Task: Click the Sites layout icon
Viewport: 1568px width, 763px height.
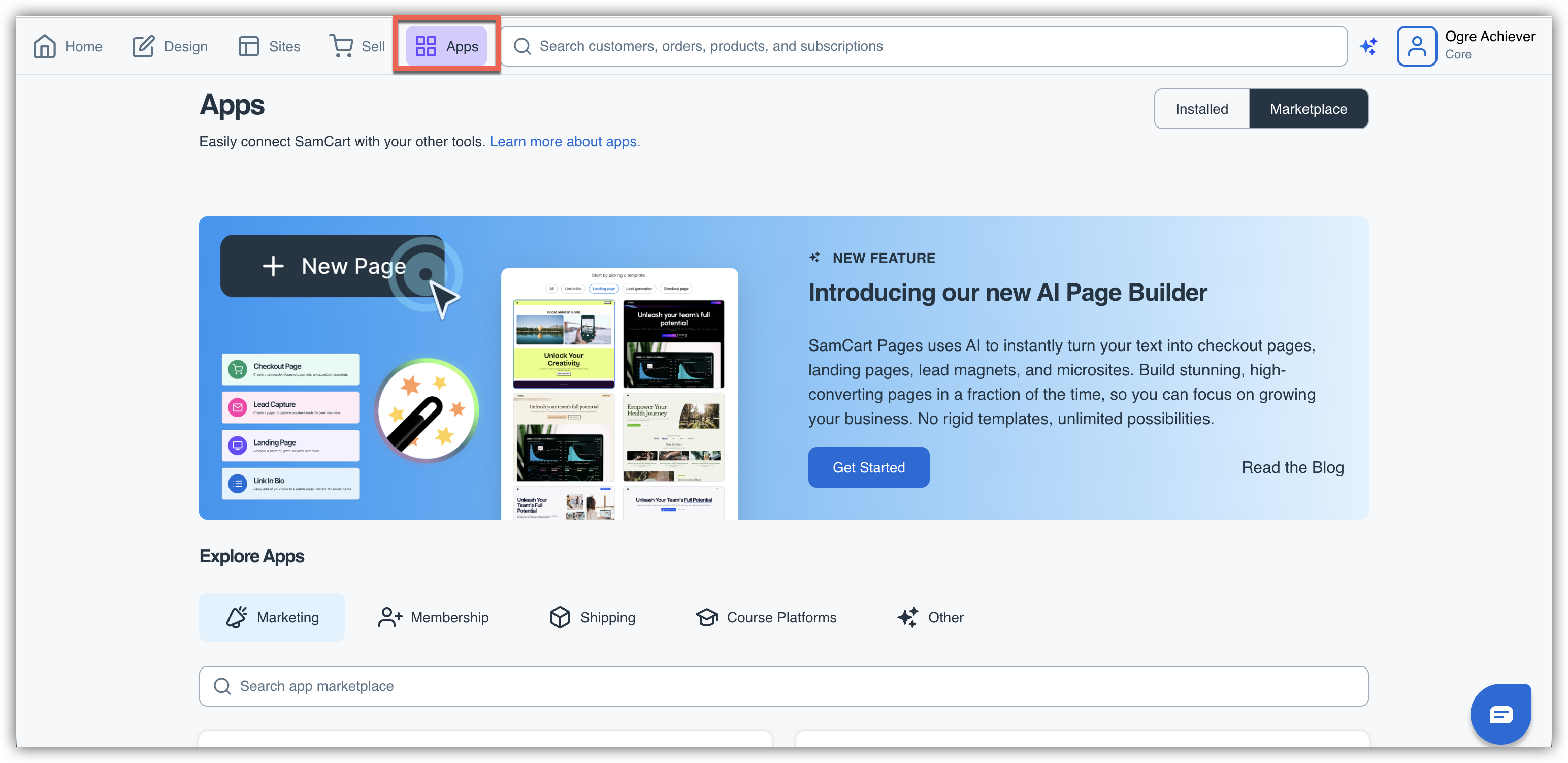Action: pos(248,46)
